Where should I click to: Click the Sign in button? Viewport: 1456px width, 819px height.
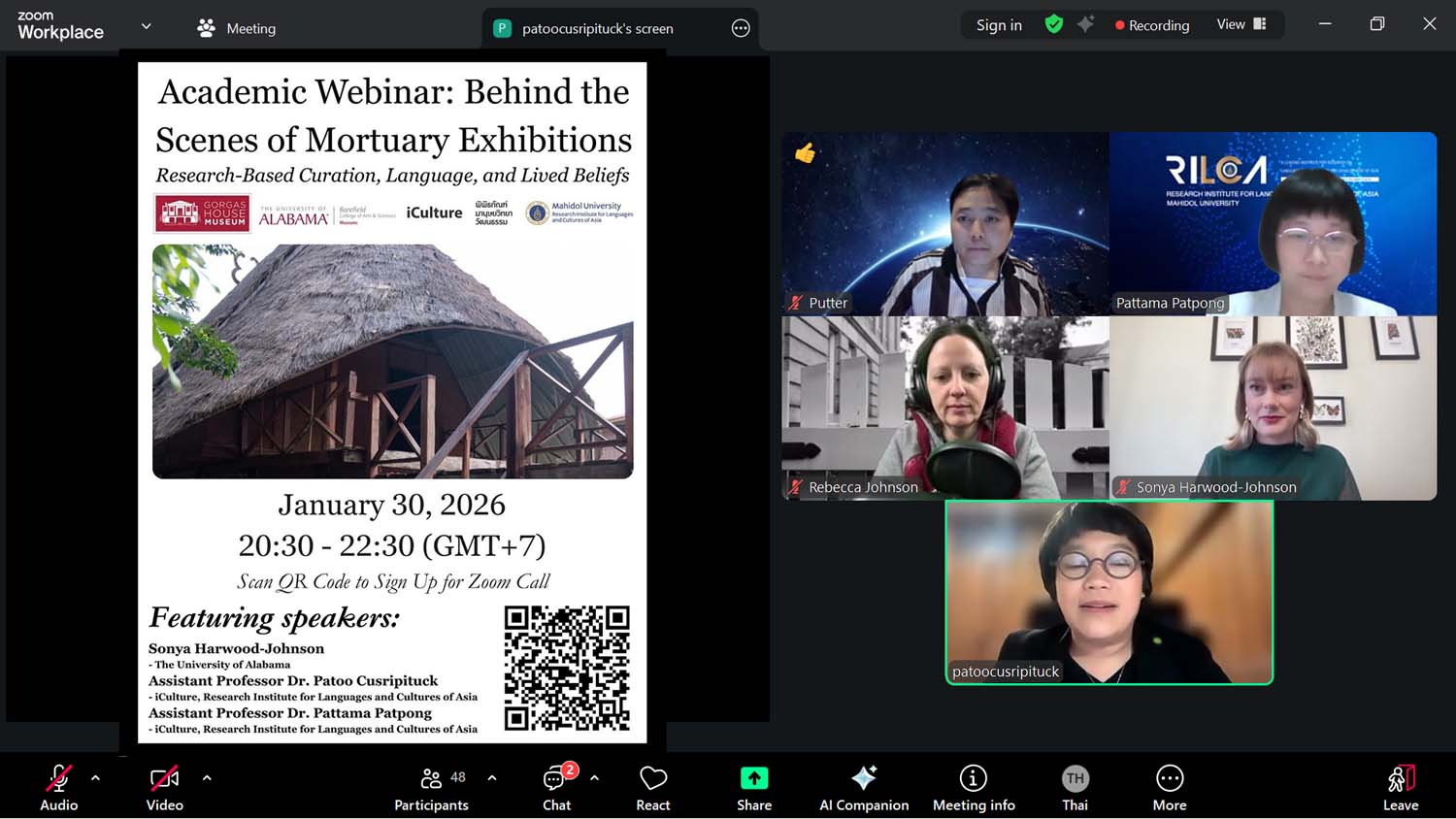pos(999,25)
